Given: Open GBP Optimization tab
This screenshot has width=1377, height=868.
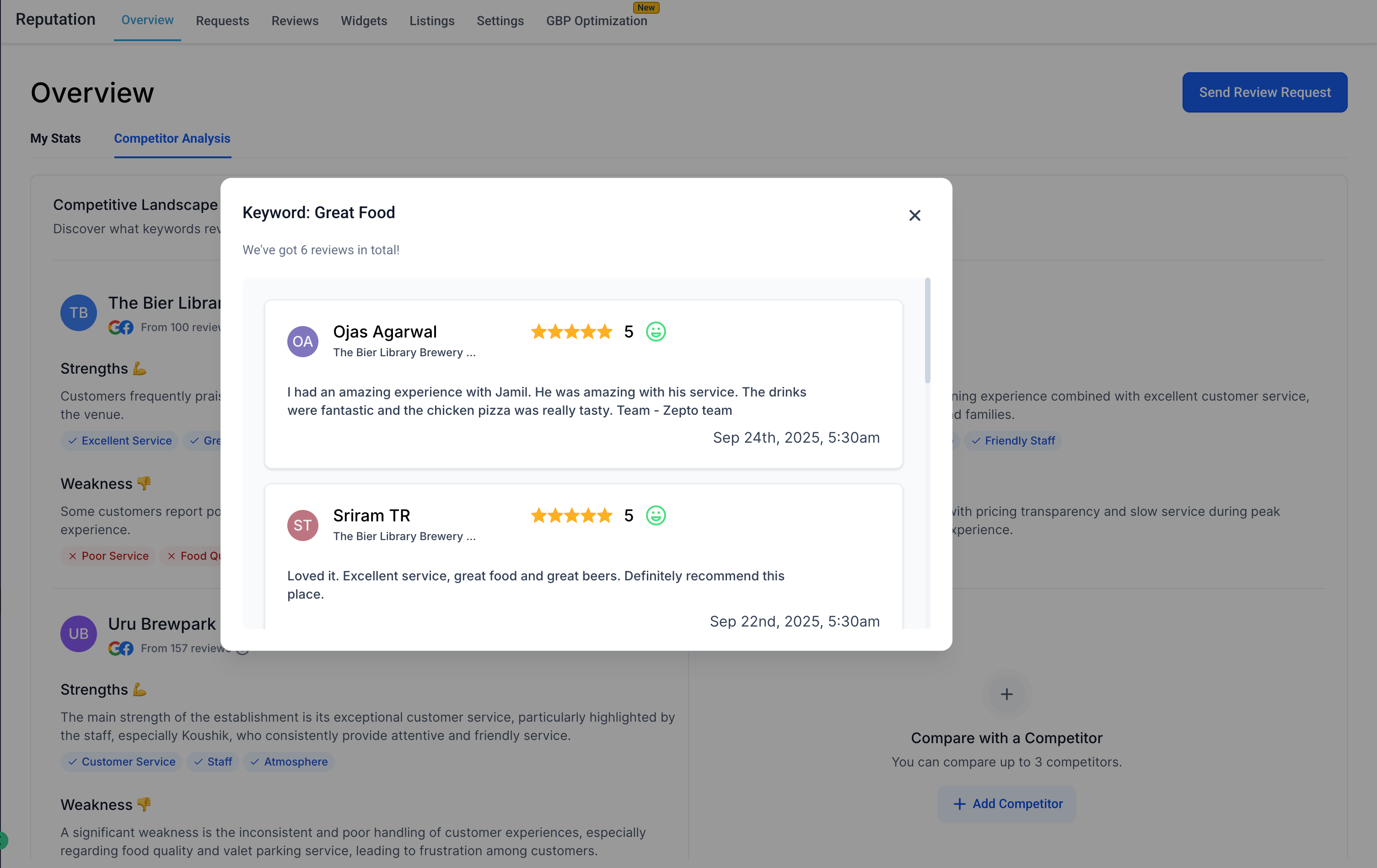Looking at the screenshot, I should point(597,21).
